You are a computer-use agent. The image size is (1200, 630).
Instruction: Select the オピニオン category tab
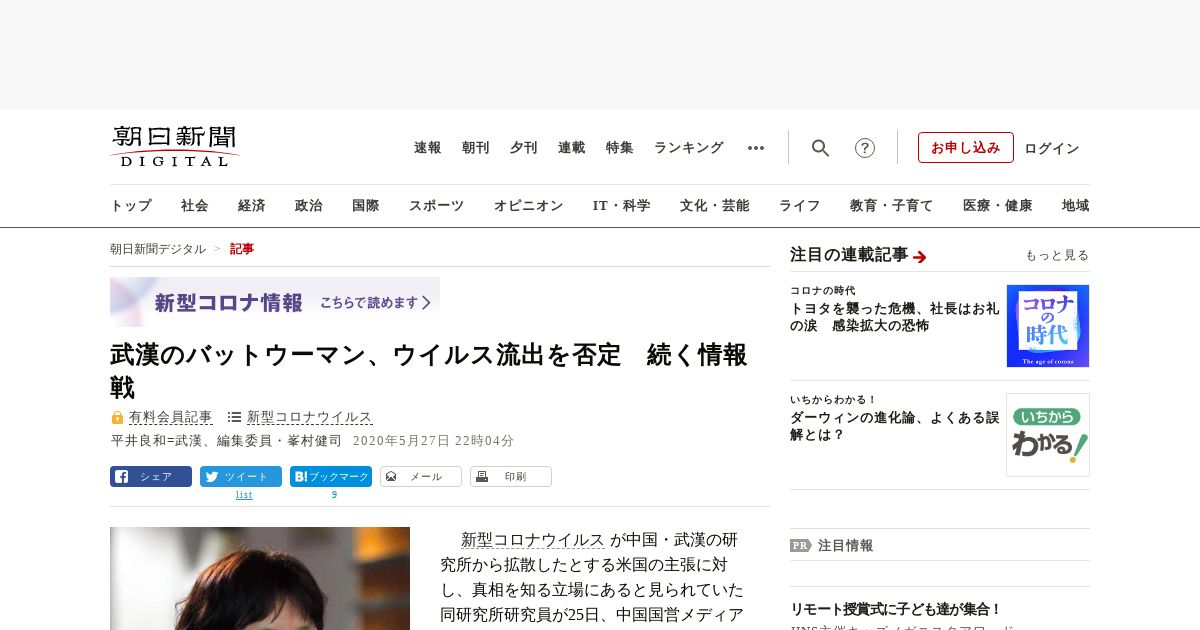click(528, 206)
